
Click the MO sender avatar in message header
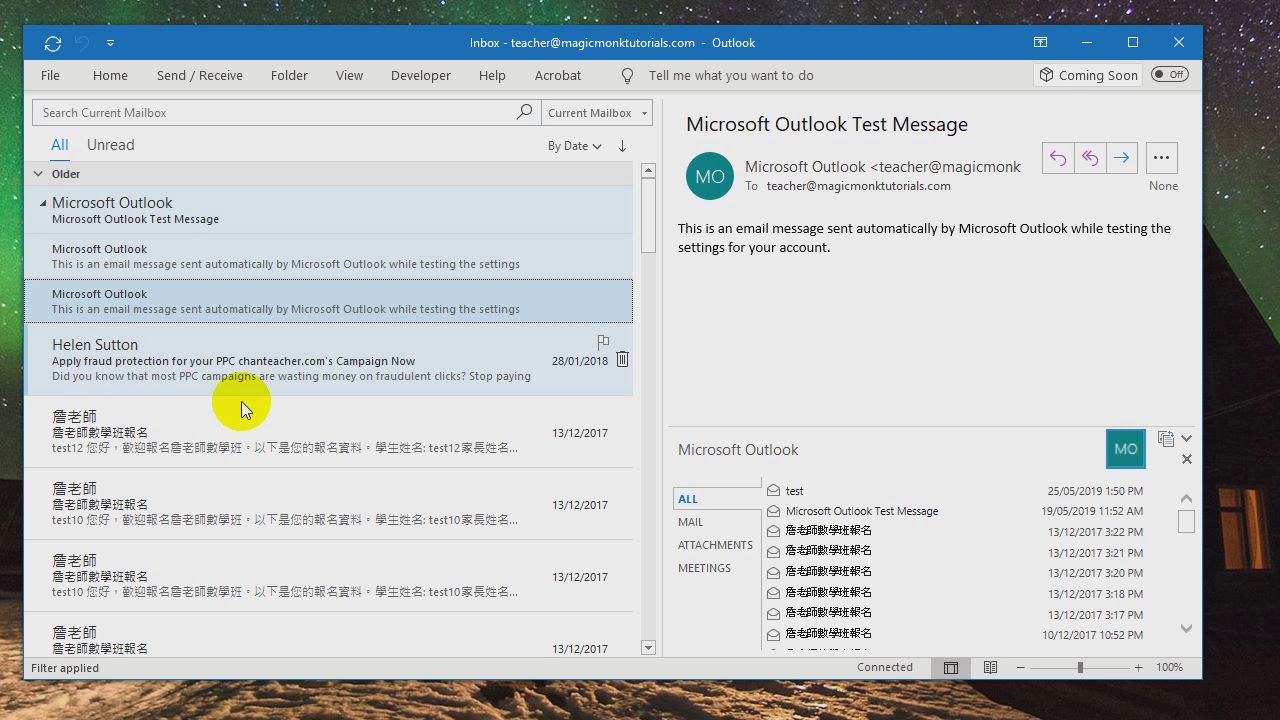coord(710,176)
